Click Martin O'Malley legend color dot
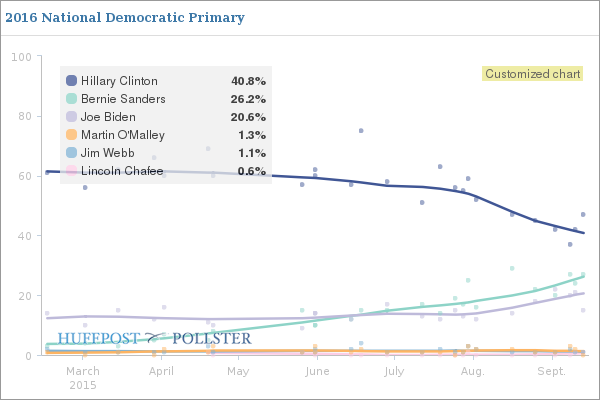Screen dimensions: 600x400 click(x=71, y=135)
